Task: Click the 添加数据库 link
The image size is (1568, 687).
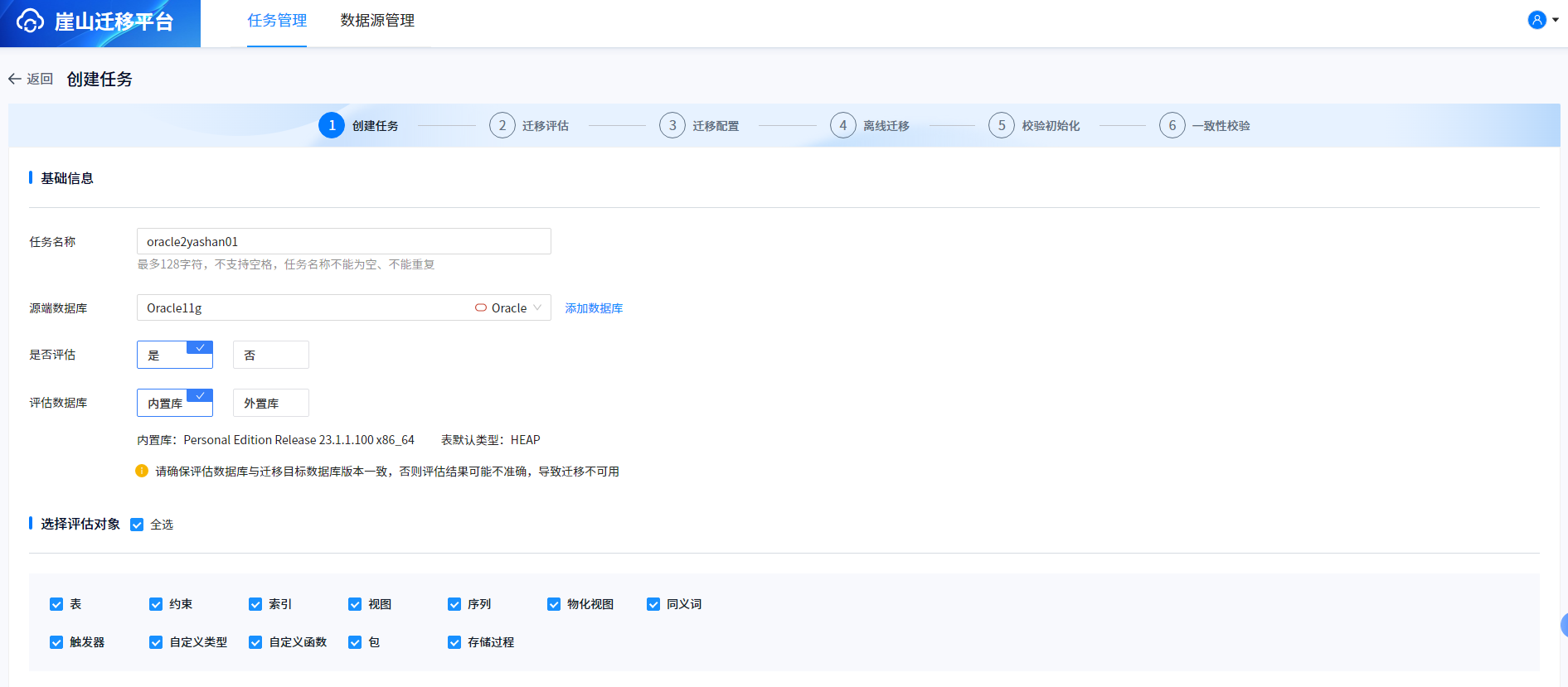Action: tap(594, 308)
